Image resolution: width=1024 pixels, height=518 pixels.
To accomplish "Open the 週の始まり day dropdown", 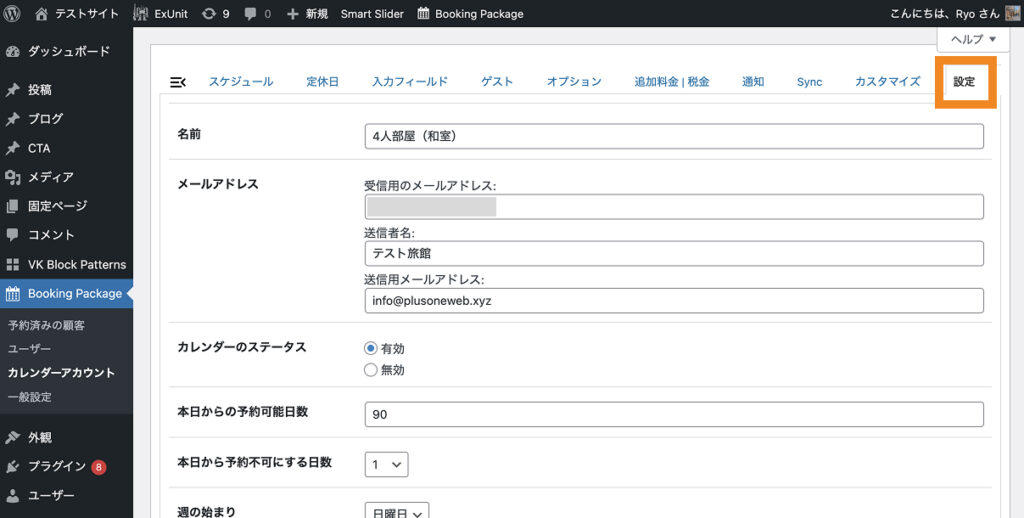I will click(396, 511).
